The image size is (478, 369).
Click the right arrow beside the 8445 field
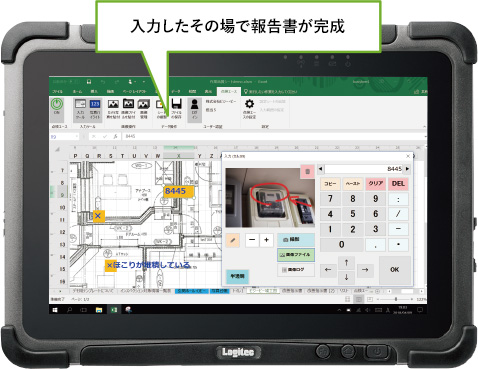coord(407,169)
